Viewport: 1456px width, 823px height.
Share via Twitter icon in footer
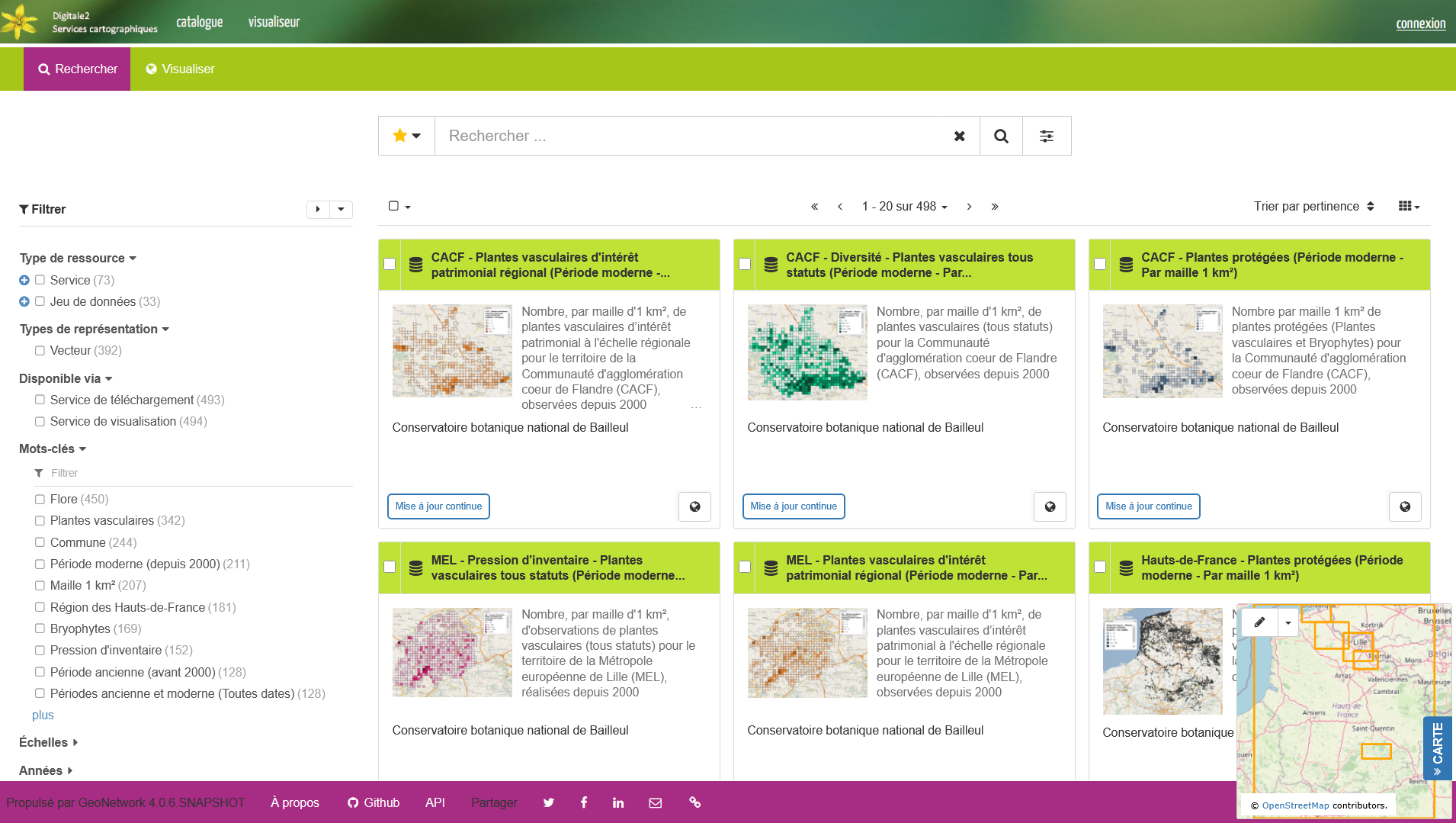click(548, 802)
